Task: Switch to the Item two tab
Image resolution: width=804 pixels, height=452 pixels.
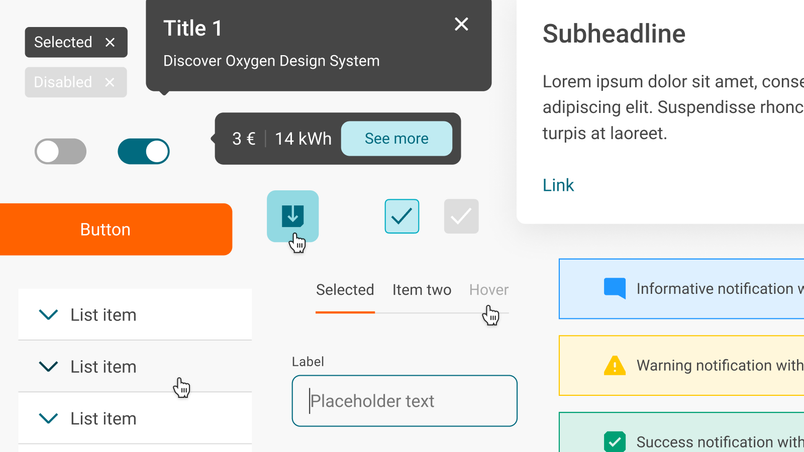Action: [x=422, y=290]
